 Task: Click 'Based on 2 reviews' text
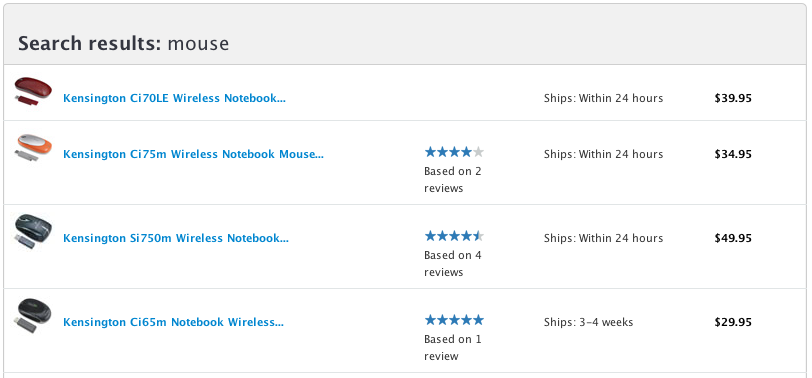453,180
